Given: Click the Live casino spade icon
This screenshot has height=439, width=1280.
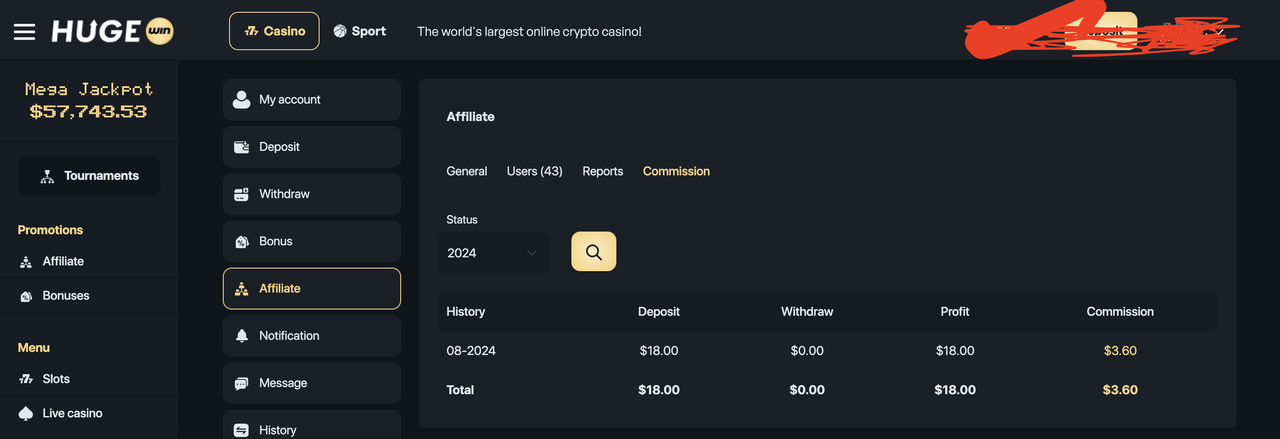Looking at the screenshot, I should point(26,413).
